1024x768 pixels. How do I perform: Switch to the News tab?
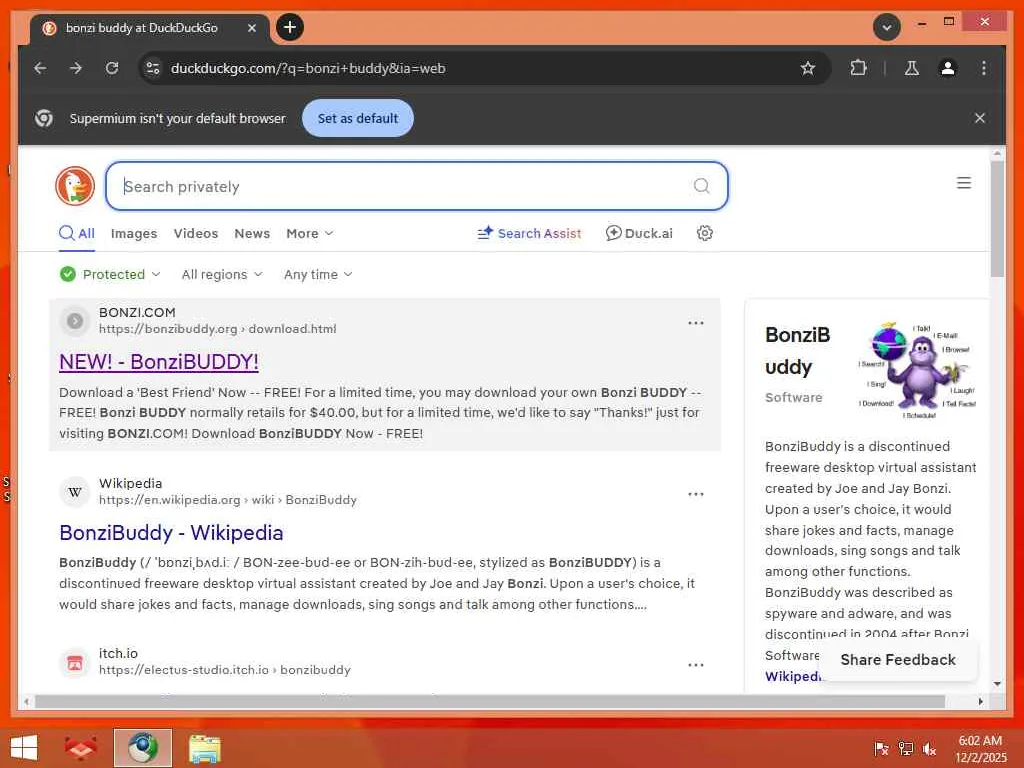click(x=252, y=234)
